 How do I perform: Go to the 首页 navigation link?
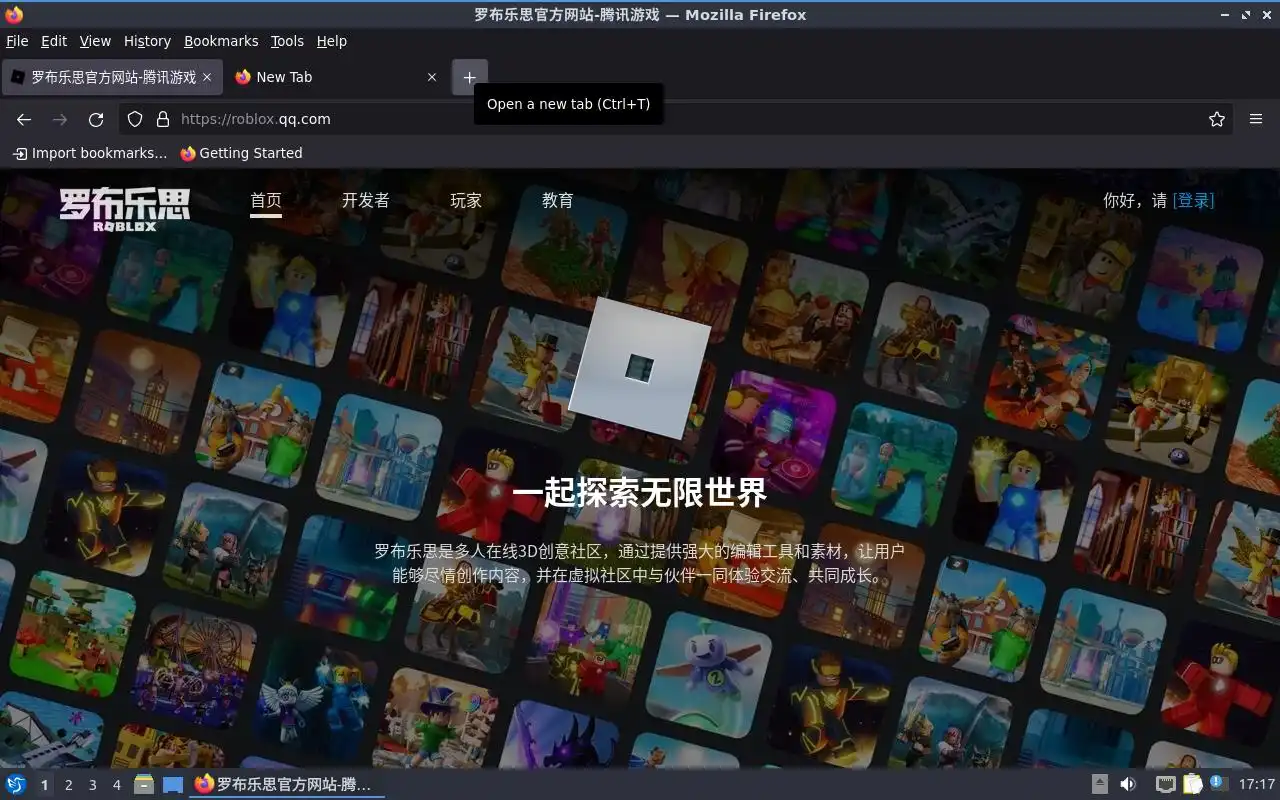tap(266, 200)
